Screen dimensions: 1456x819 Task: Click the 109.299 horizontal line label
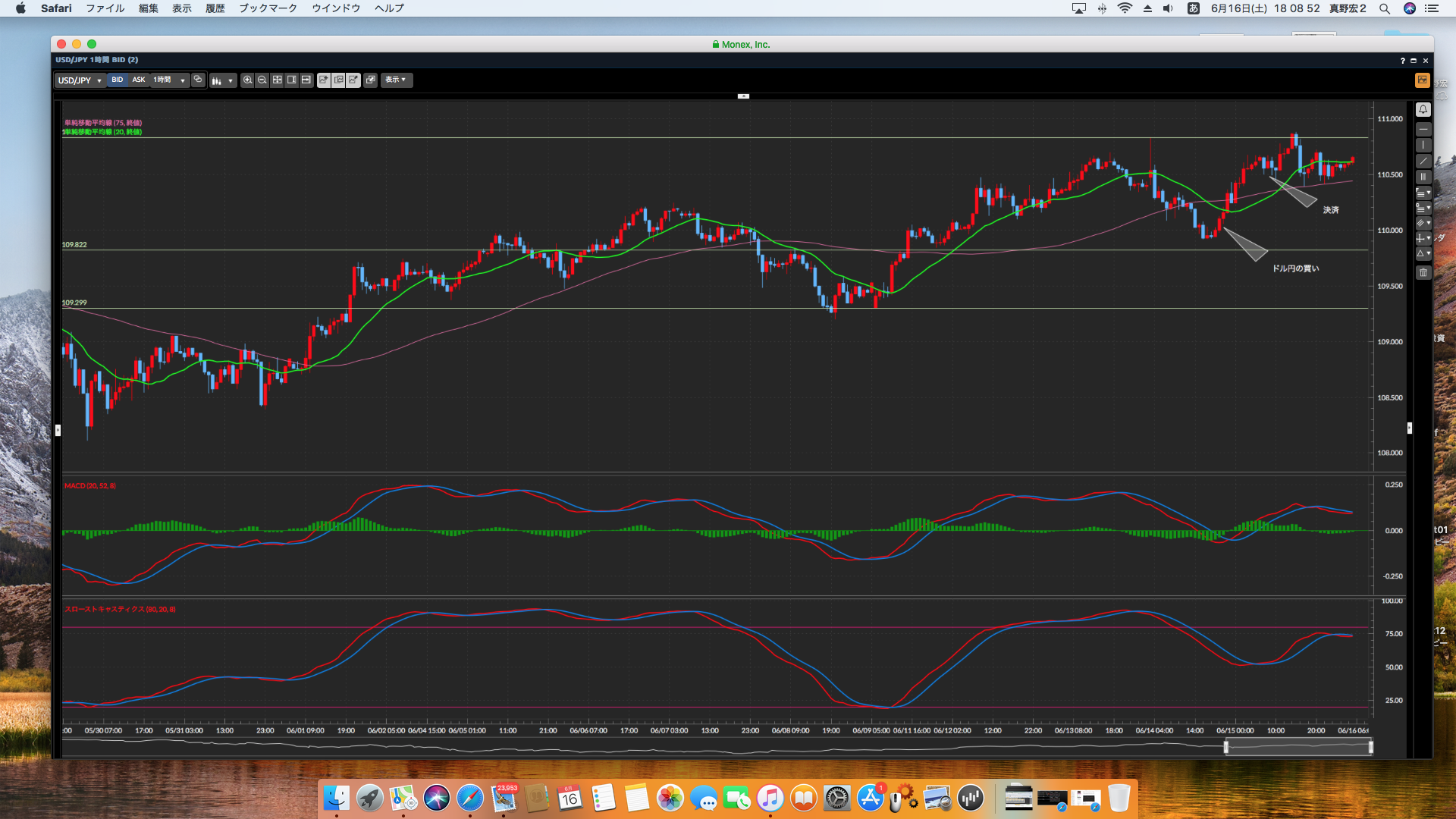point(74,303)
